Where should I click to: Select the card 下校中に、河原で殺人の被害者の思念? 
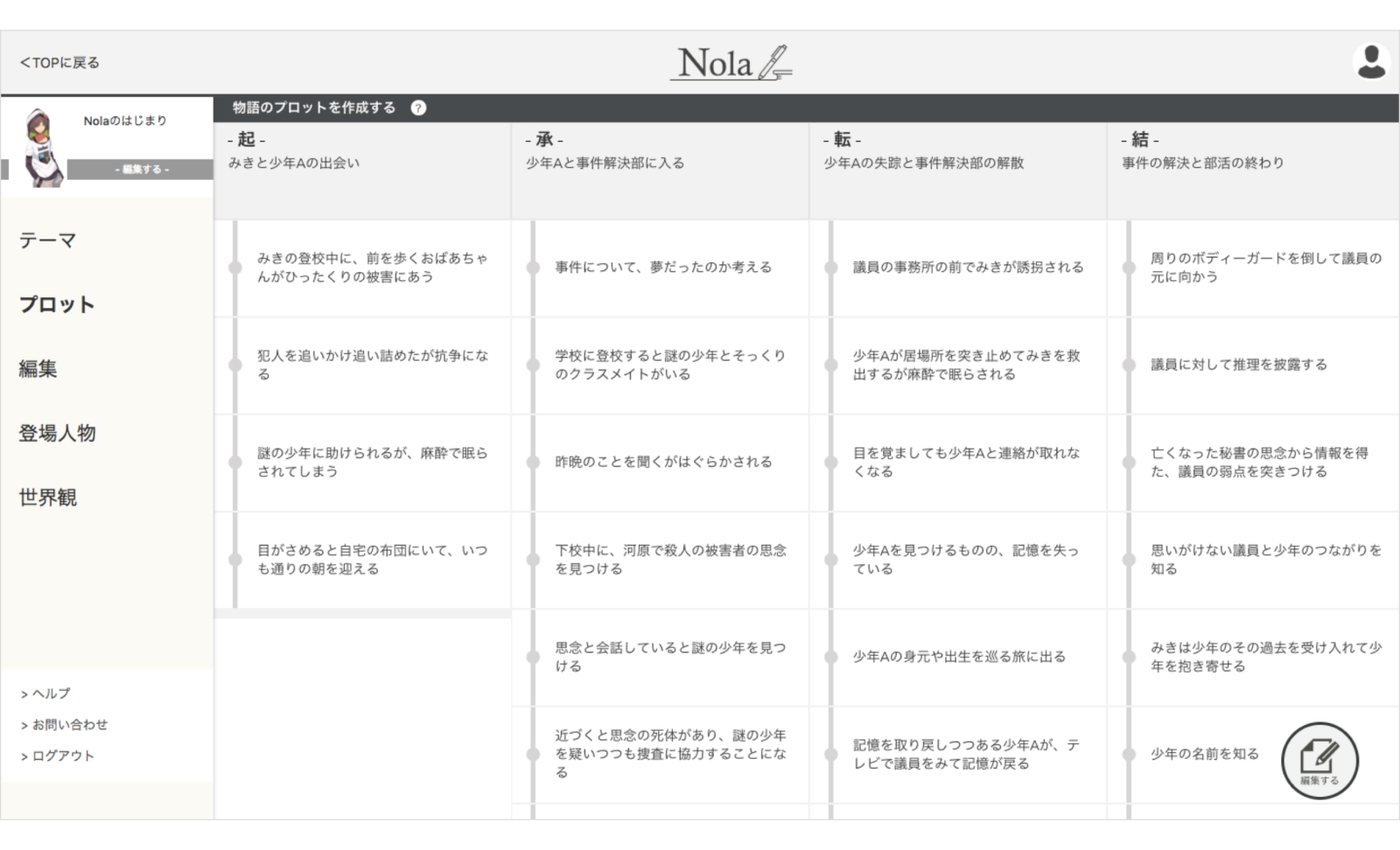click(x=661, y=560)
